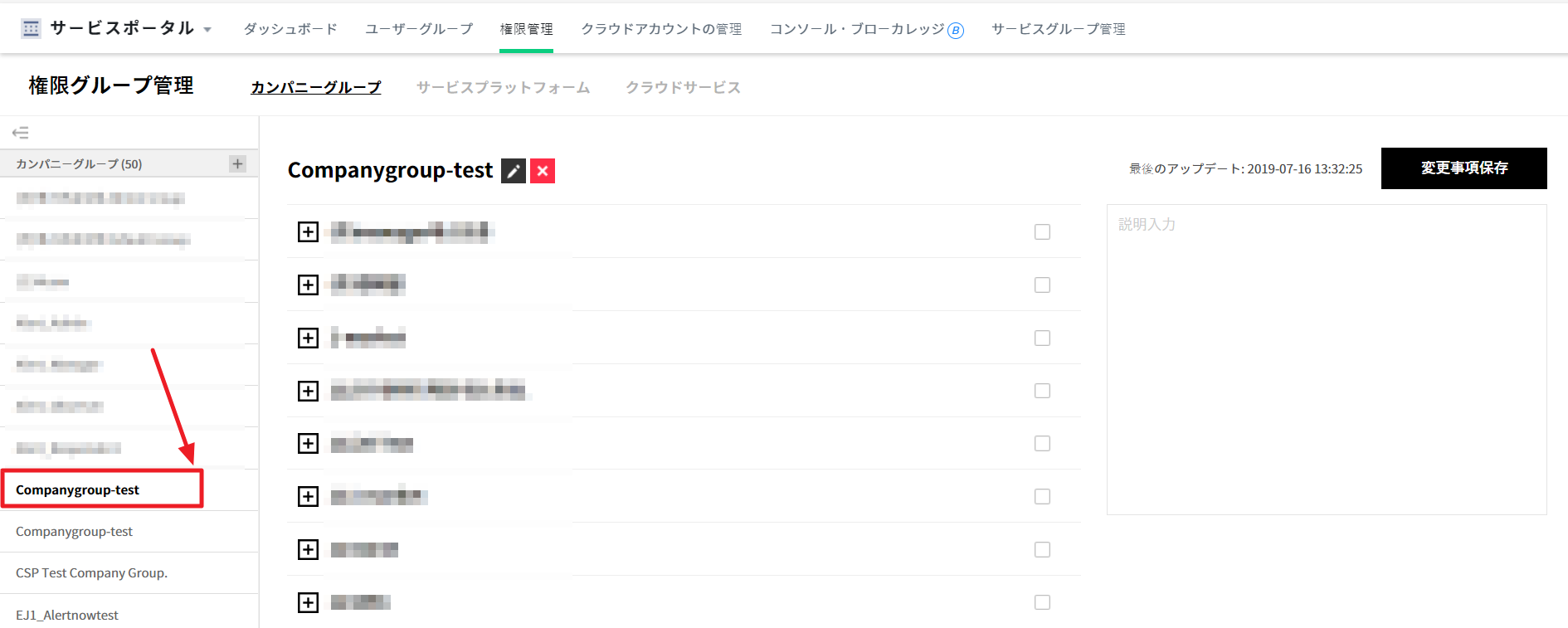Add a new company group with plus icon
1568x628 pixels.
(x=238, y=163)
